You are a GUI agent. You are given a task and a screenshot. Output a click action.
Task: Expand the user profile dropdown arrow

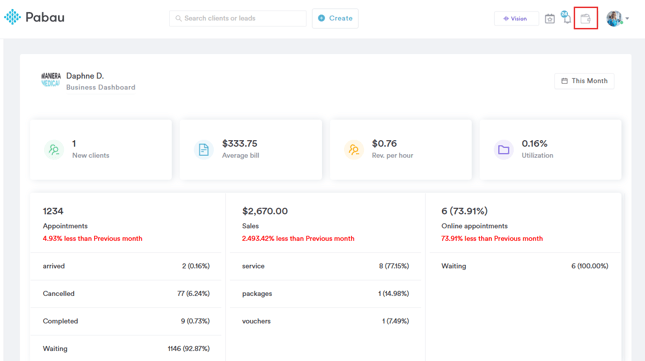(x=627, y=19)
